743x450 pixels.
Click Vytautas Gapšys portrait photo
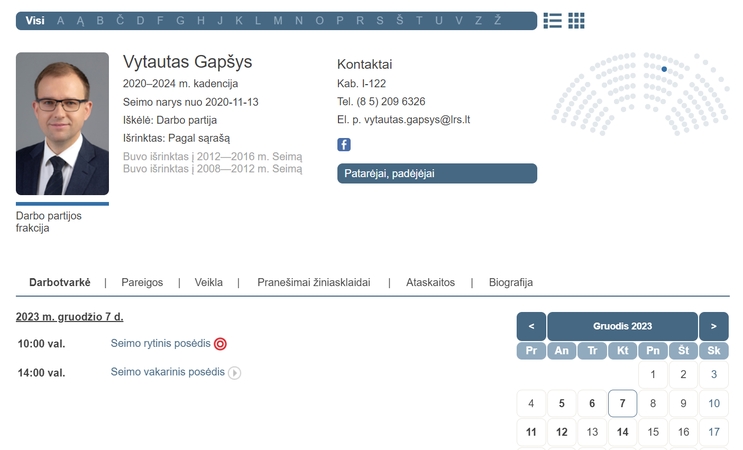pyautogui.click(x=62, y=124)
